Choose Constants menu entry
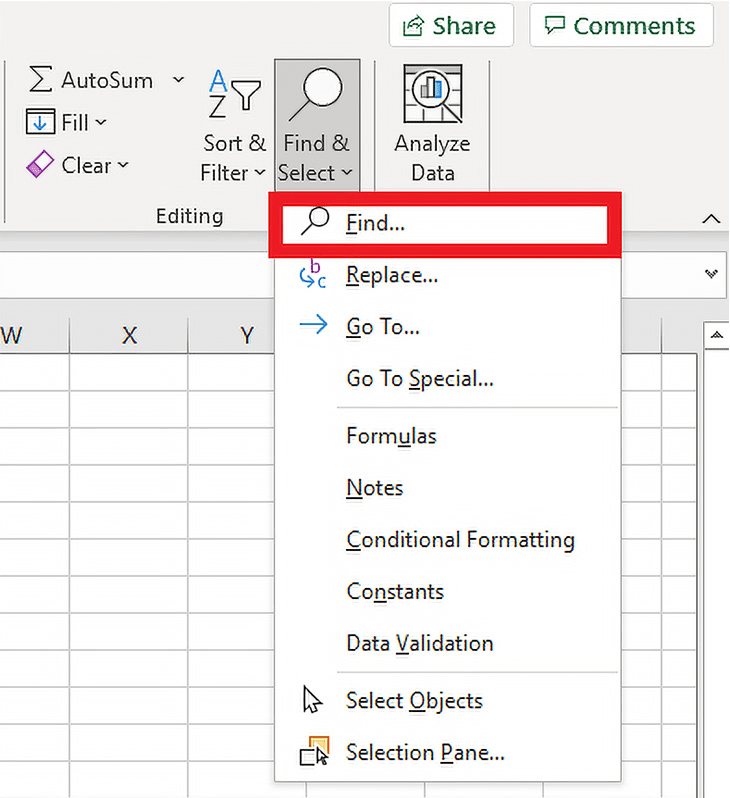The image size is (730, 798). click(x=447, y=592)
